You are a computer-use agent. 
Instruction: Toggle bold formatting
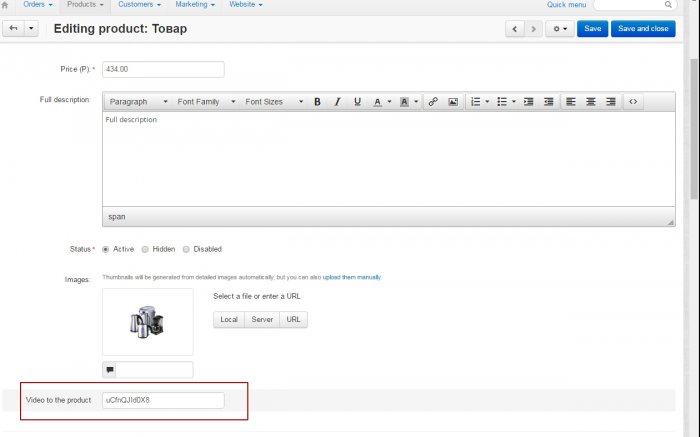click(317, 102)
